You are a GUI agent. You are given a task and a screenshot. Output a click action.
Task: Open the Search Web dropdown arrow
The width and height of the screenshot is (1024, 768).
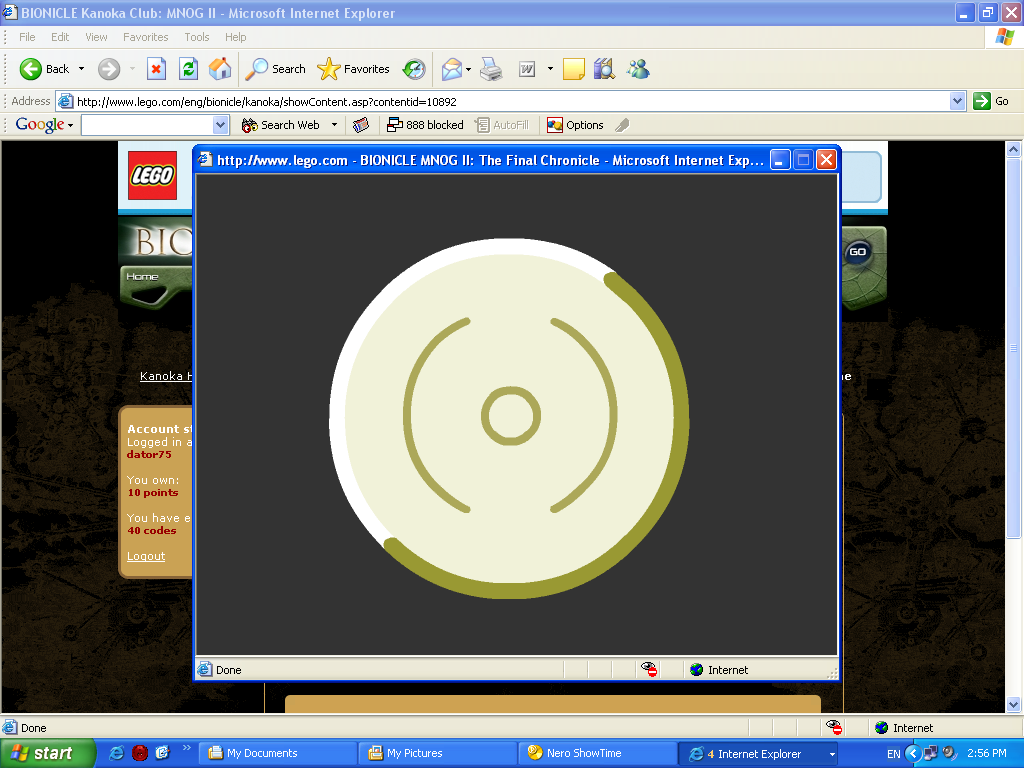point(334,125)
